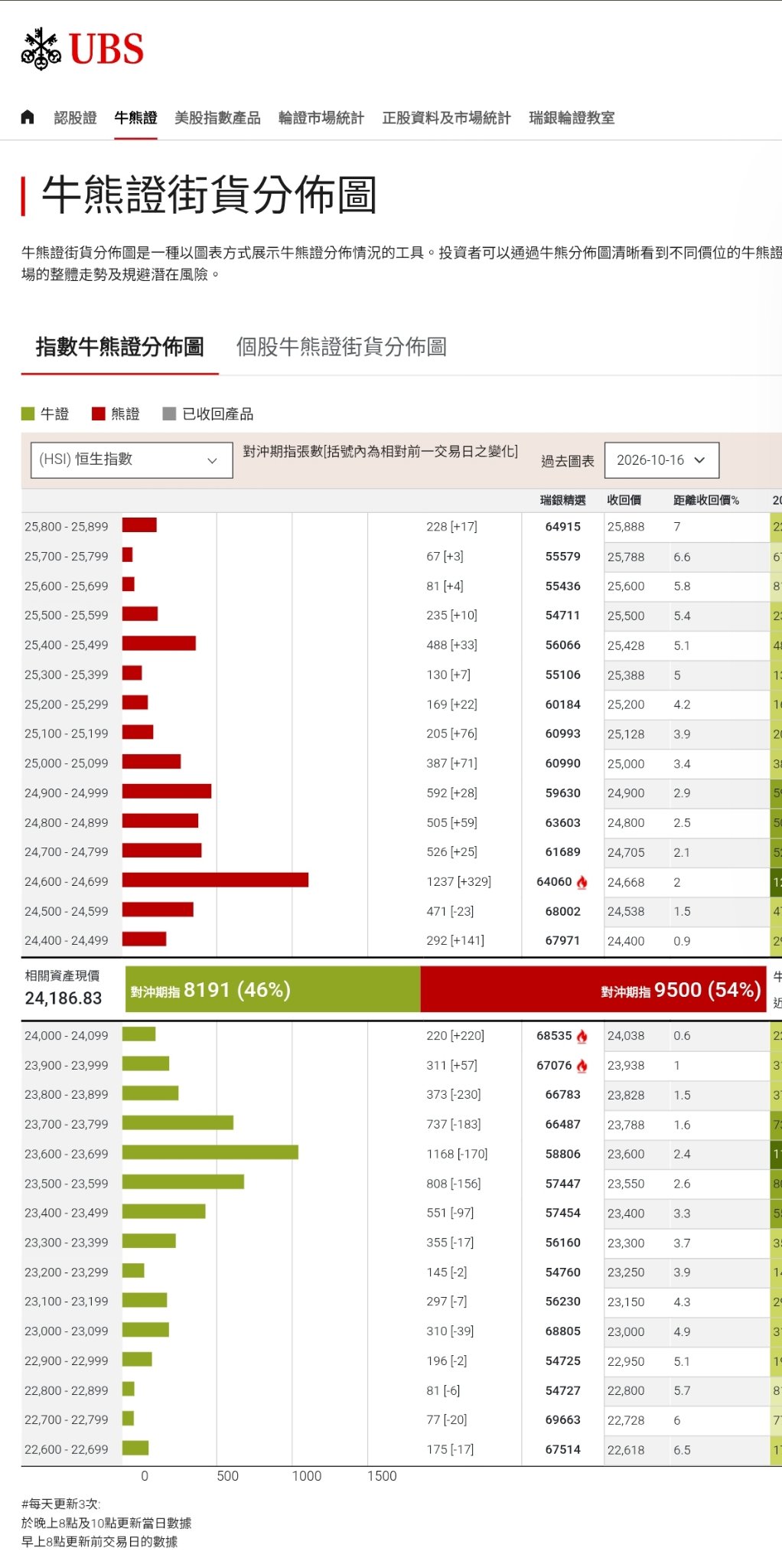Image resolution: width=782 pixels, height=1568 pixels.
Task: Click 過去圖表 label
Action: 568,461
